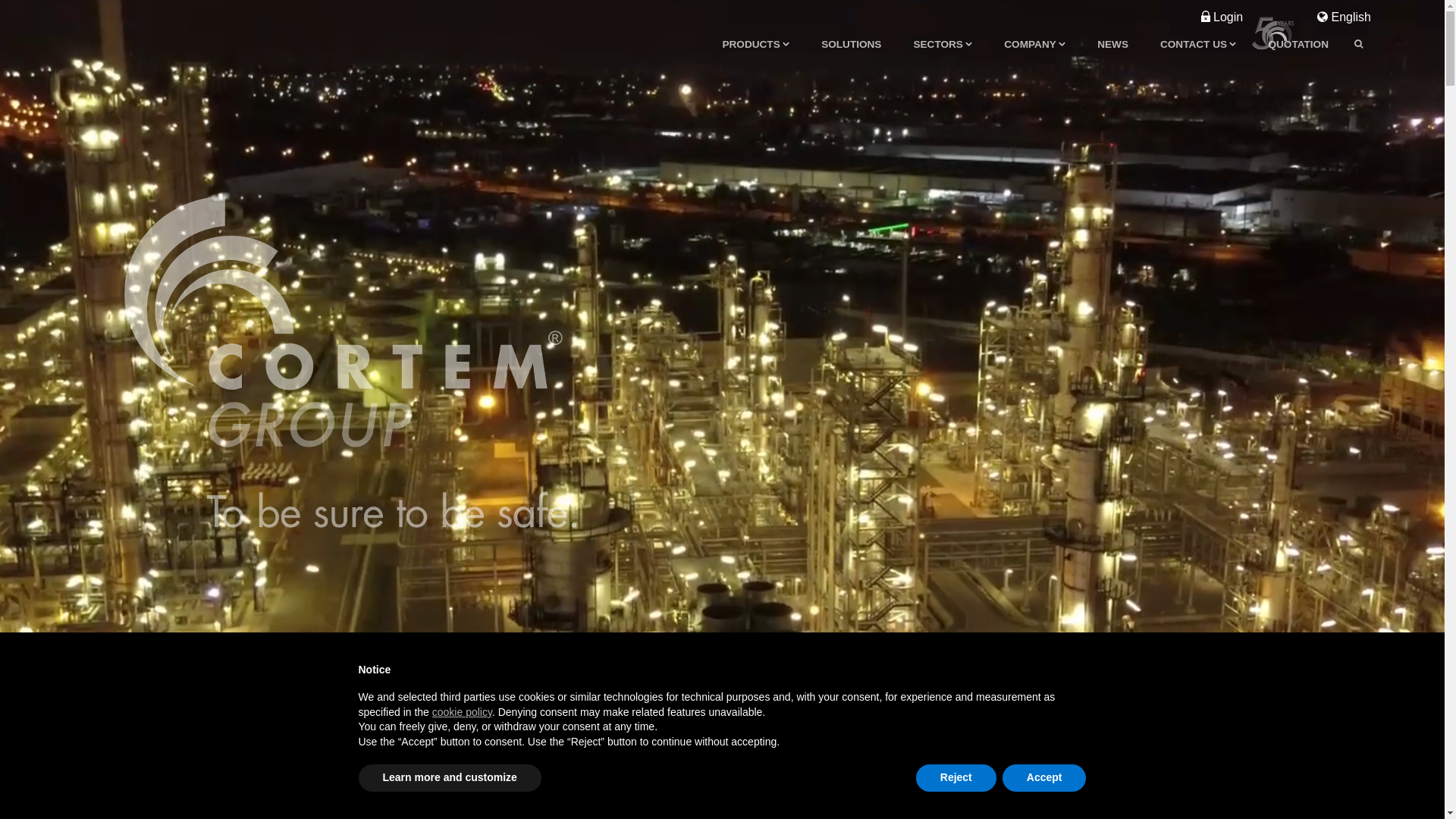
Task: Go to the NEWS section
Action: pyautogui.click(x=1112, y=45)
